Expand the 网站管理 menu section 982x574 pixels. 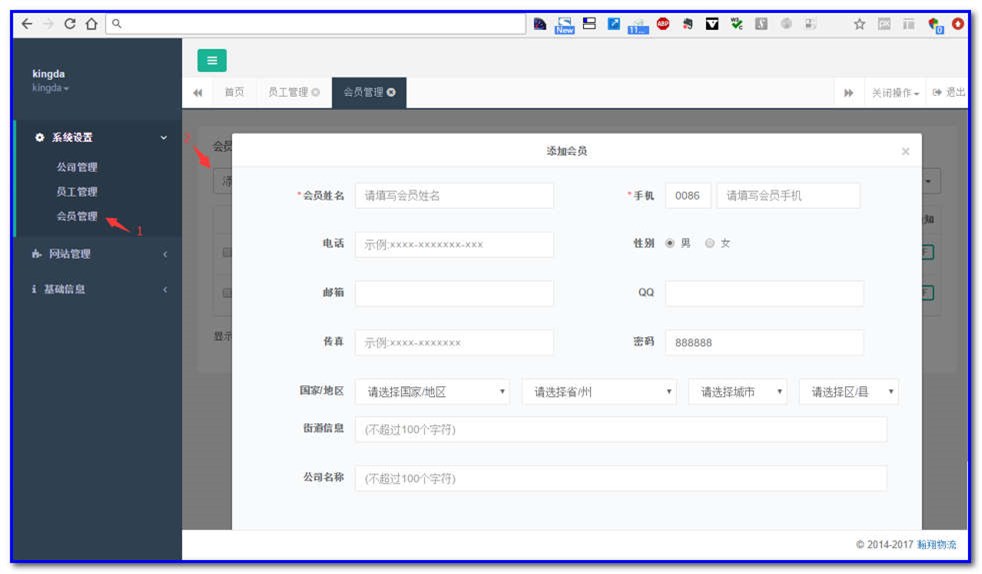pyautogui.click(x=165, y=254)
